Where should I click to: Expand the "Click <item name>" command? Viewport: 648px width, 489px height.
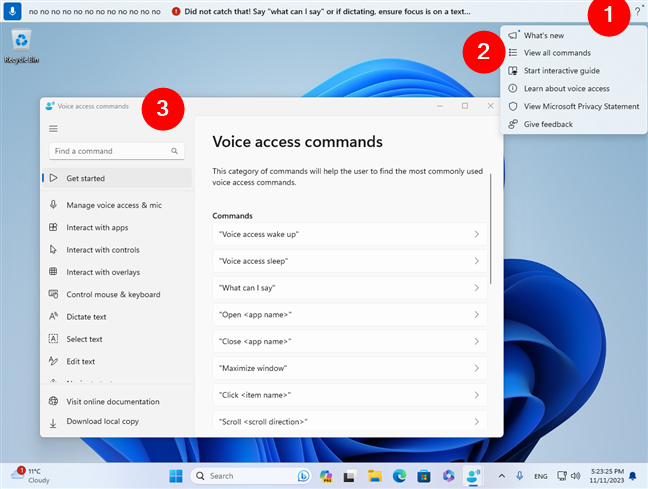point(350,395)
